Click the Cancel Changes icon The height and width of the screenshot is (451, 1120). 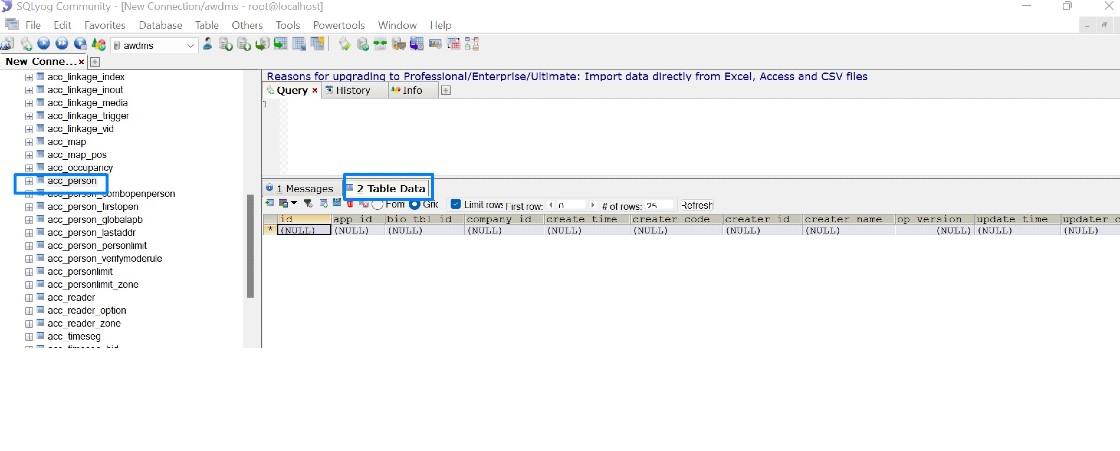coord(364,204)
